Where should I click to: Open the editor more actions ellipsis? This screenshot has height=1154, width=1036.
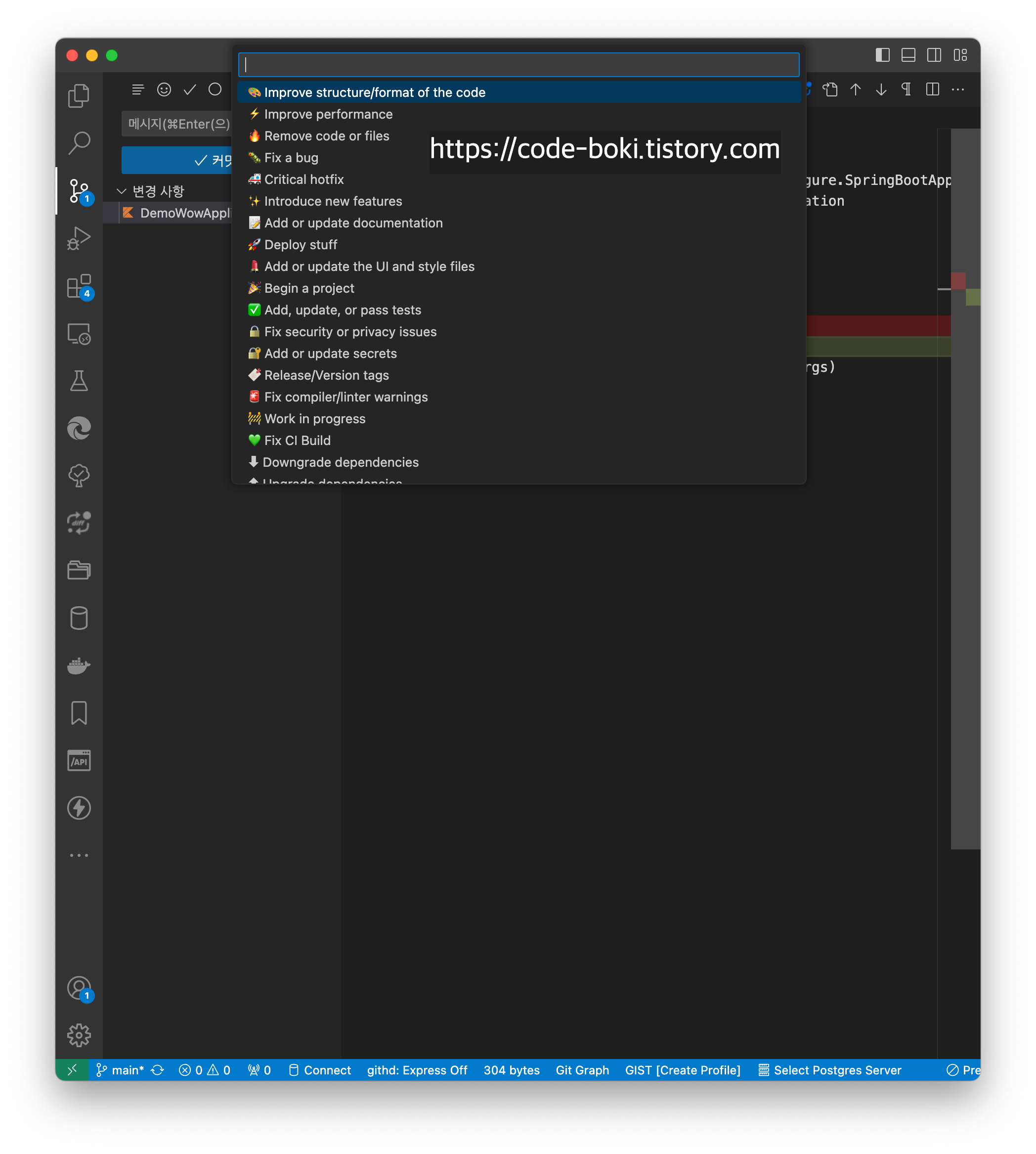pos(958,89)
